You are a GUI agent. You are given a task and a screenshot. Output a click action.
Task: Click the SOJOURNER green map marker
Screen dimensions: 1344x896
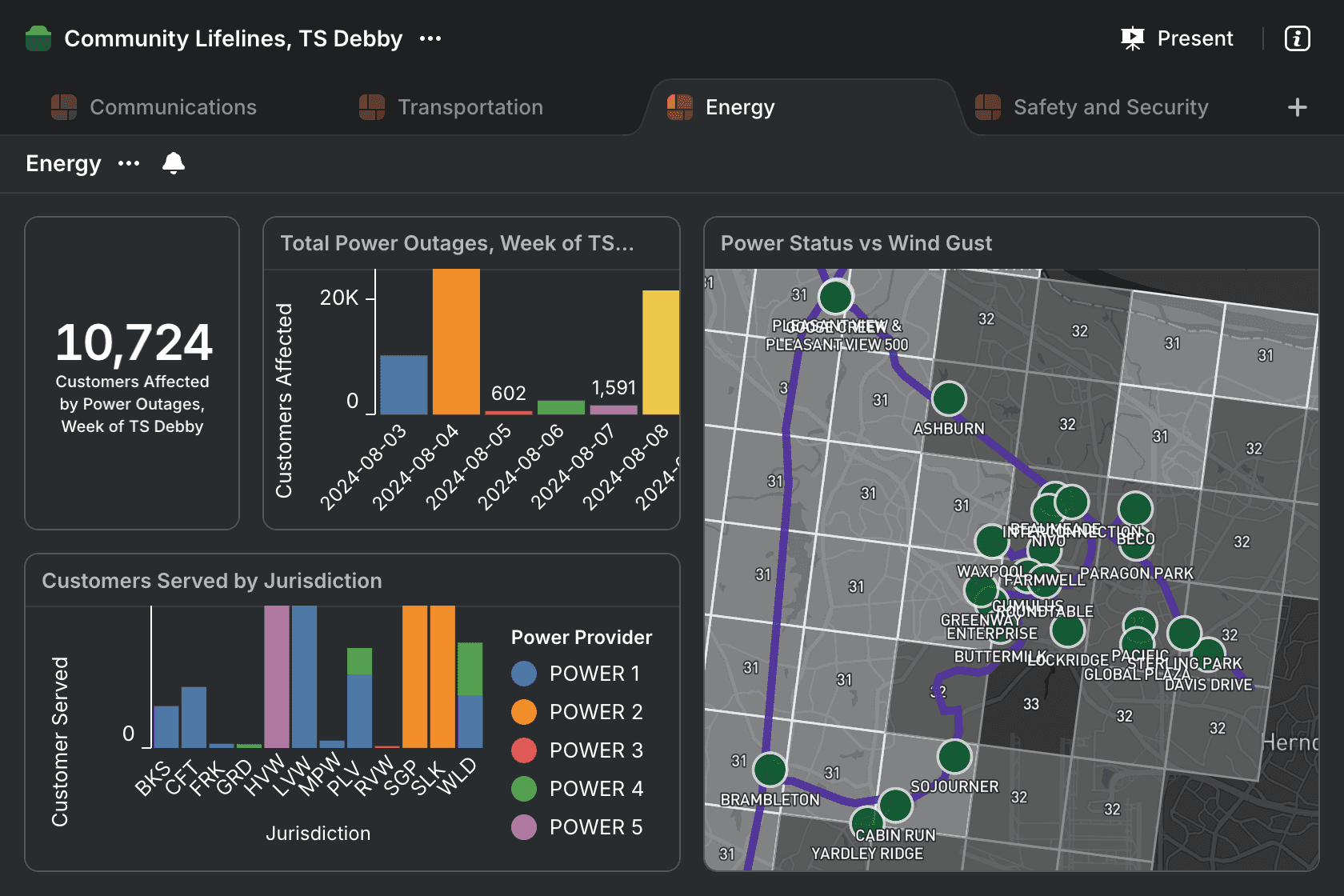(954, 756)
